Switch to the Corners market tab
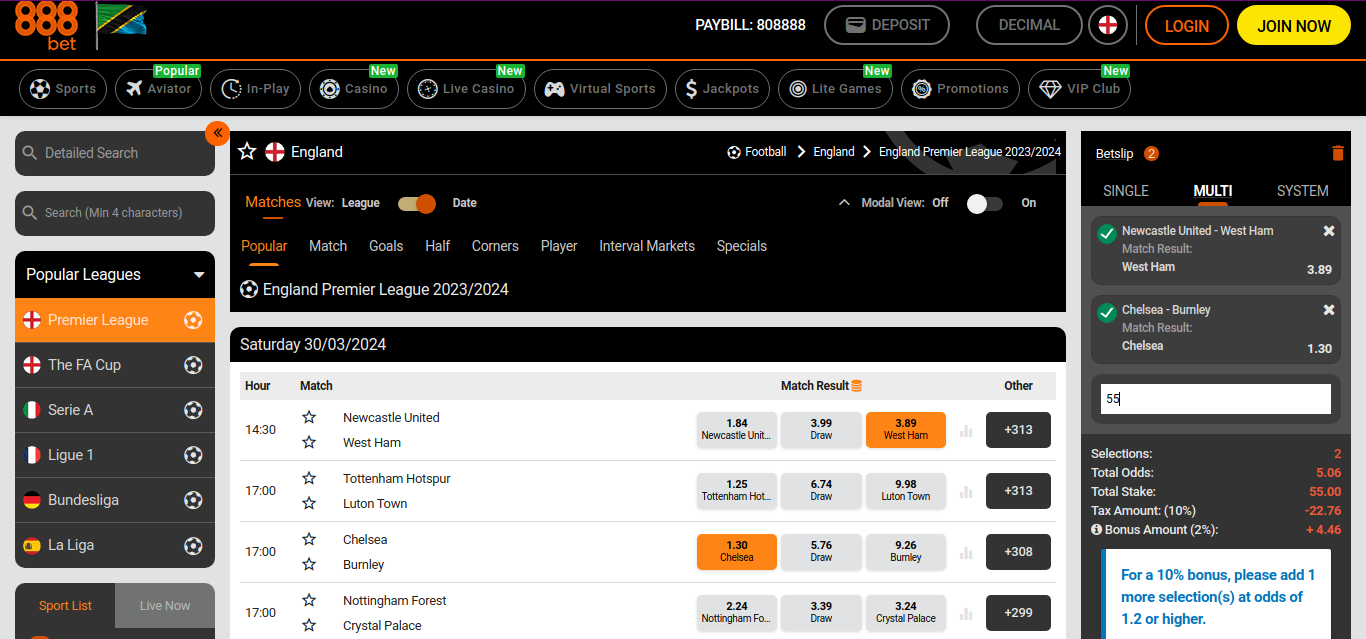This screenshot has width=1366, height=639. (495, 246)
